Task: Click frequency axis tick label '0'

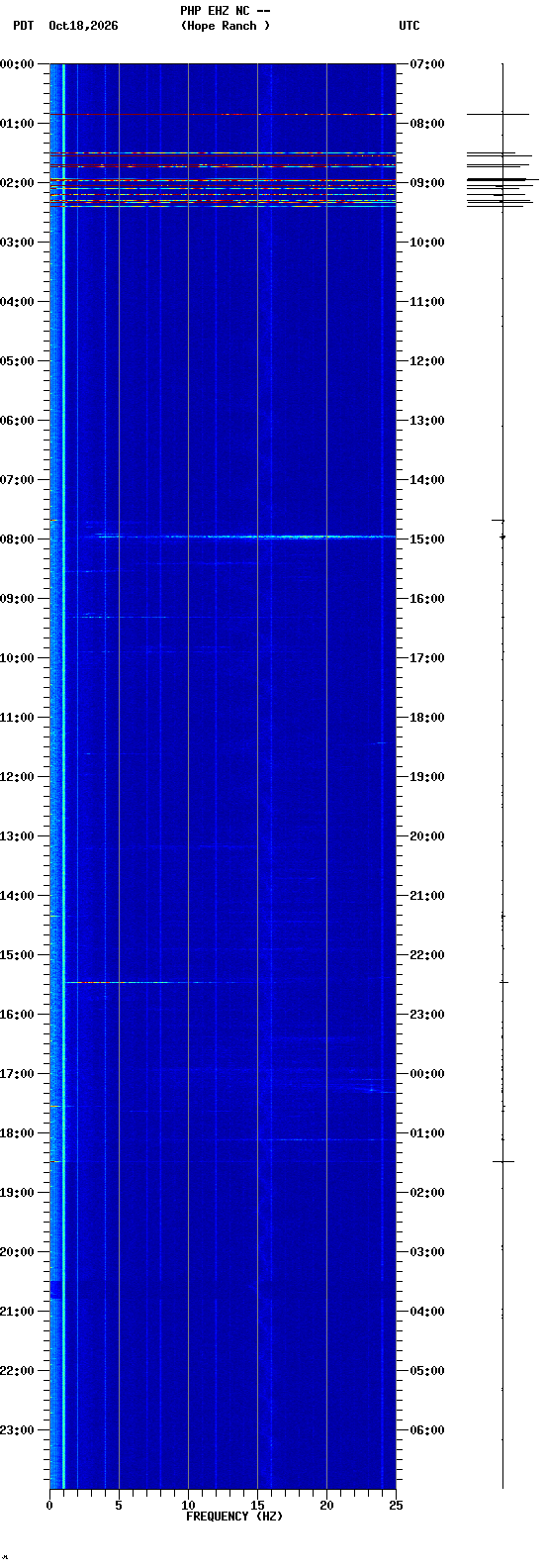Action: [49, 1506]
